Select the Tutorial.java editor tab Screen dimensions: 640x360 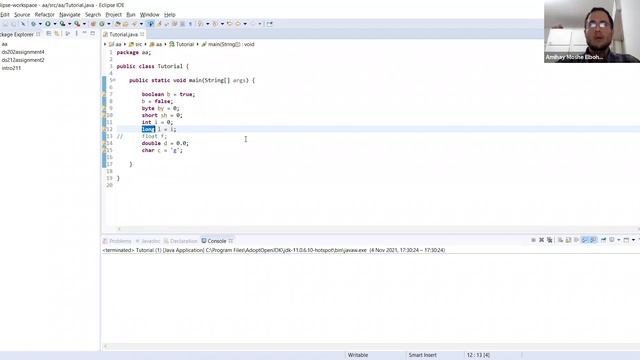tap(123, 34)
